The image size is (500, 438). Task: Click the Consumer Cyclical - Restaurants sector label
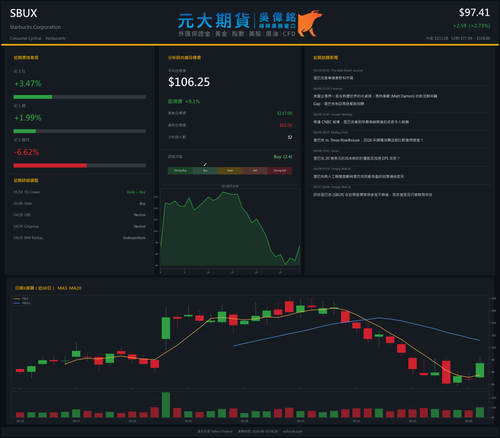[38, 38]
